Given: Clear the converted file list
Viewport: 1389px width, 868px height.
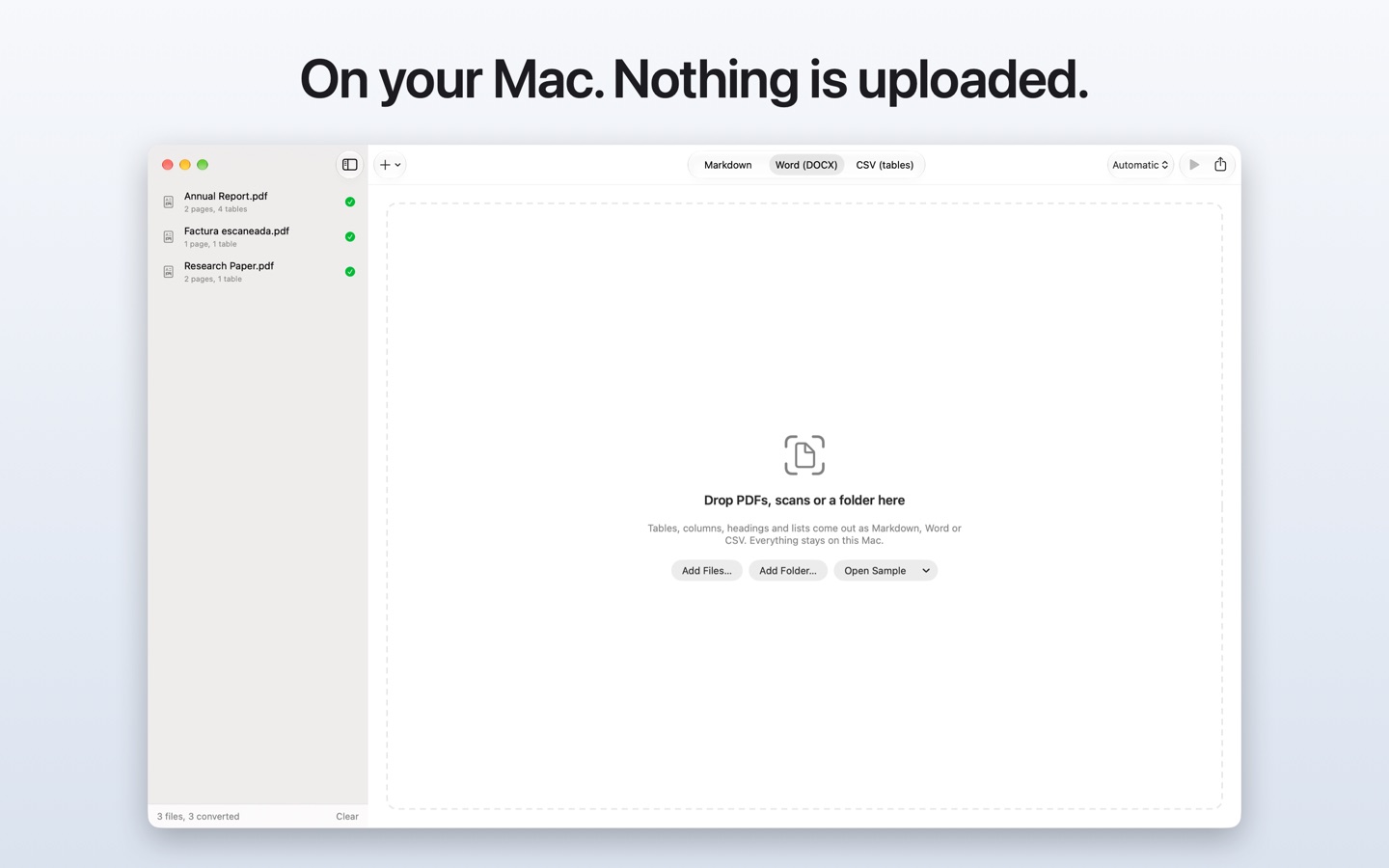Looking at the screenshot, I should point(347,816).
